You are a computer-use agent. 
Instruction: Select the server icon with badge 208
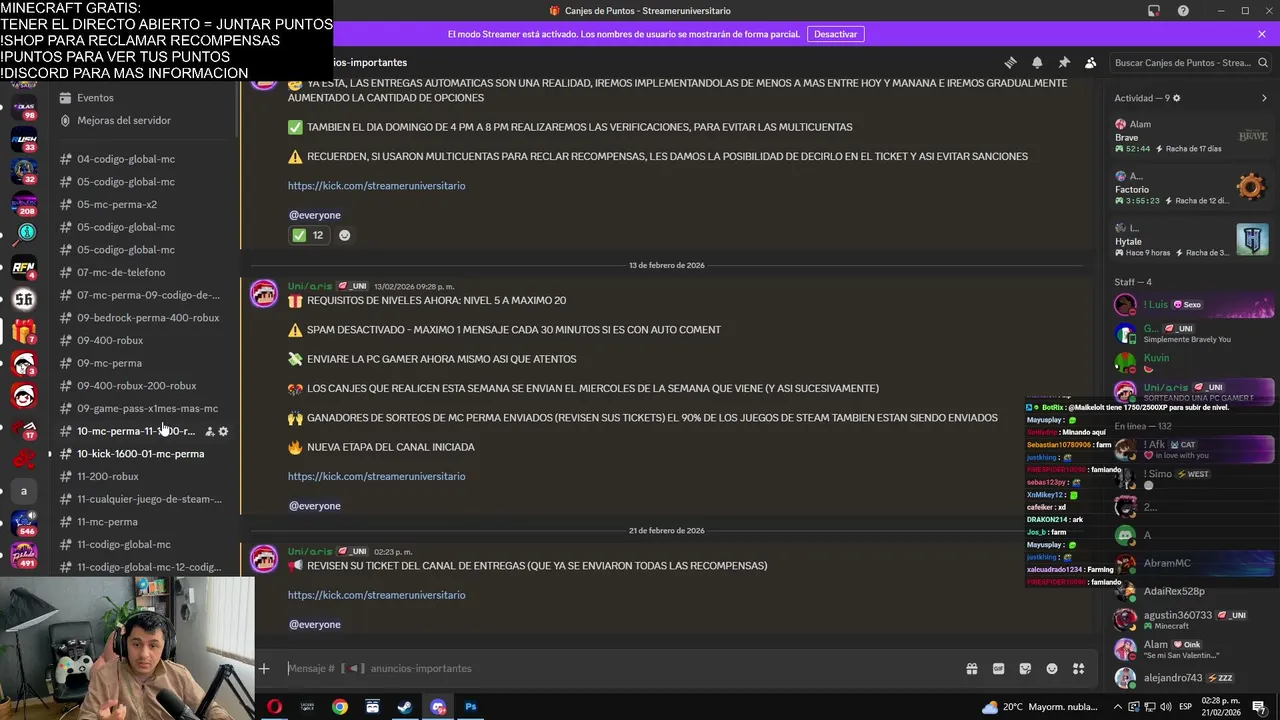pyautogui.click(x=24, y=204)
